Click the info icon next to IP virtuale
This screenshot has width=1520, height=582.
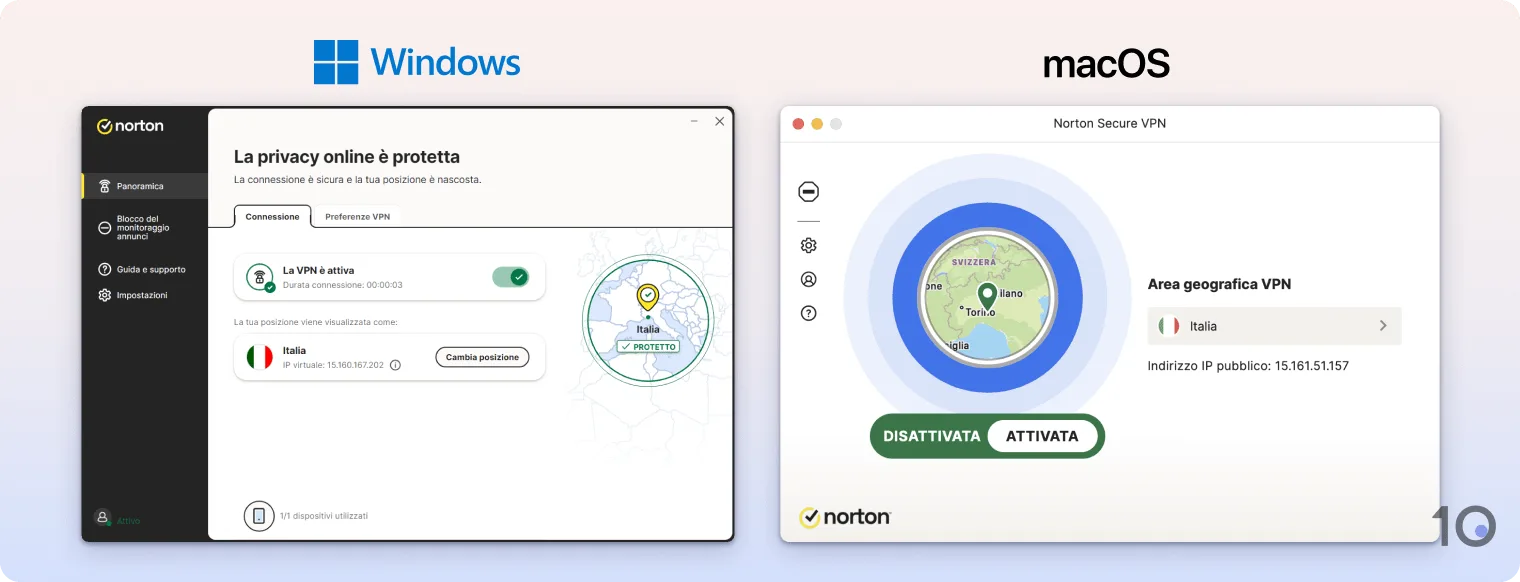[395, 365]
